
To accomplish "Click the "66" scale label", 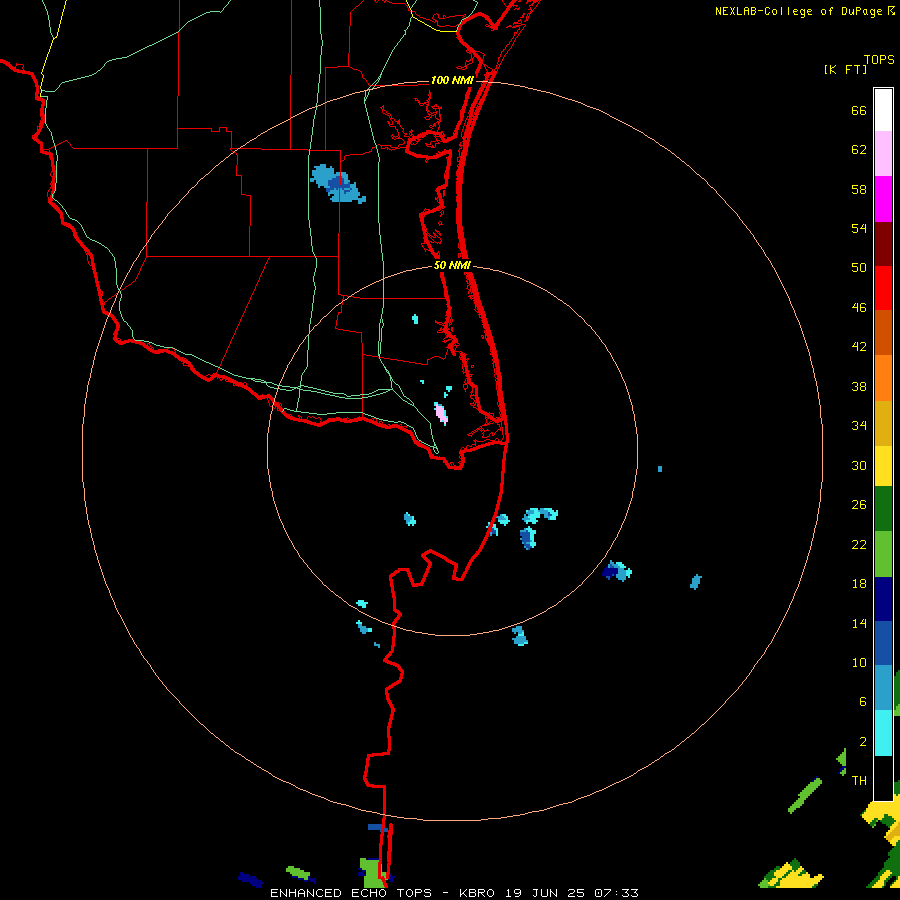I will point(859,110).
